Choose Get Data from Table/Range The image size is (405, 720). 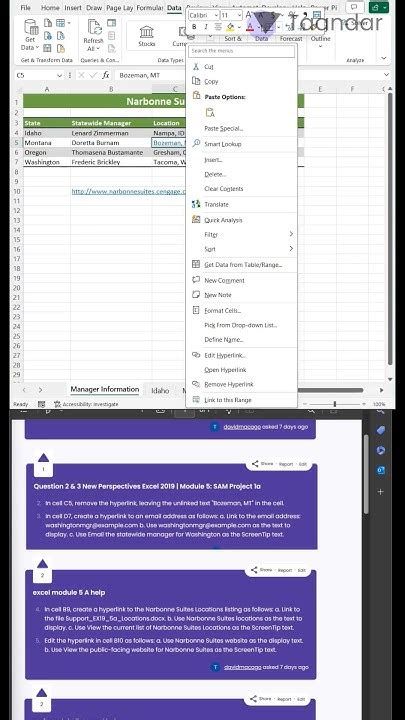(241, 264)
